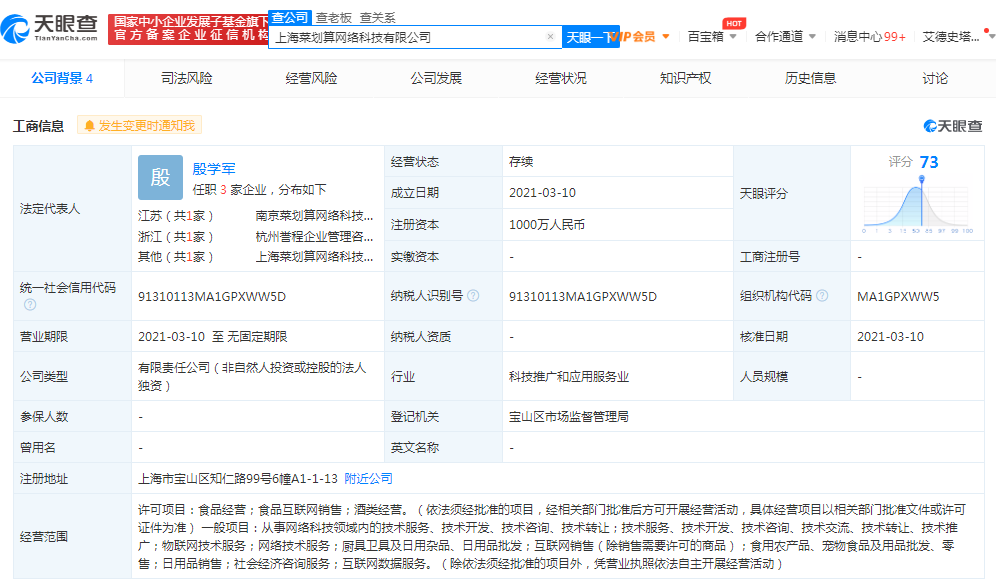Expand the 百宝箱 dropdown
This screenshot has width=996, height=582.
tap(733, 37)
